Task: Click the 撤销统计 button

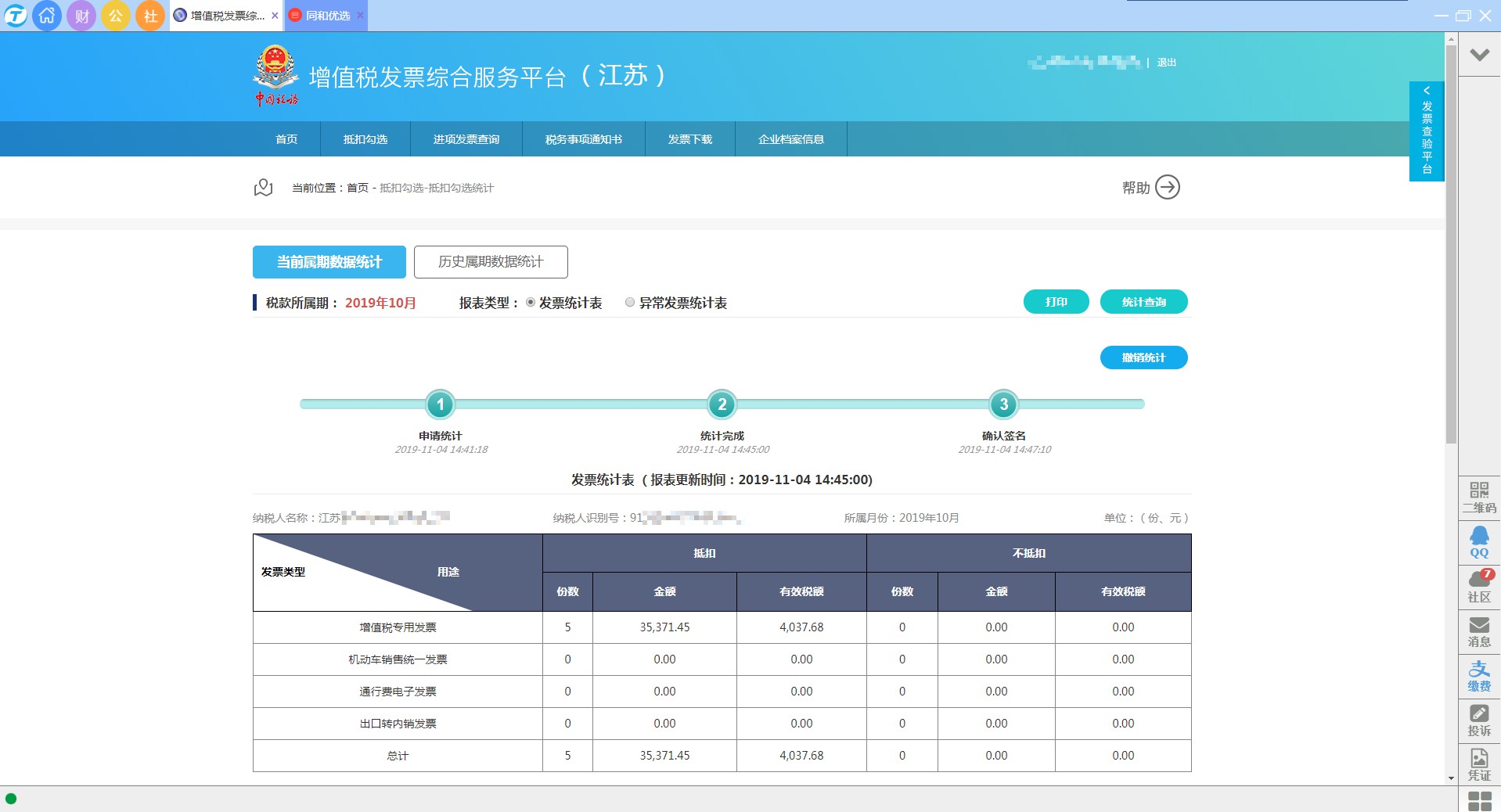Action: (x=1143, y=357)
